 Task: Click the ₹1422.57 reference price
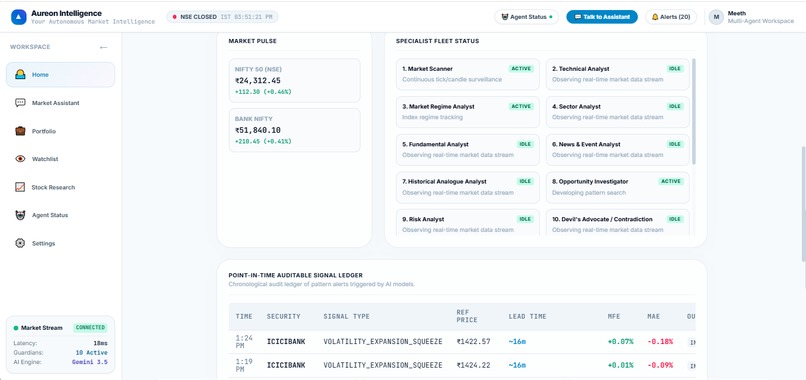coord(474,341)
